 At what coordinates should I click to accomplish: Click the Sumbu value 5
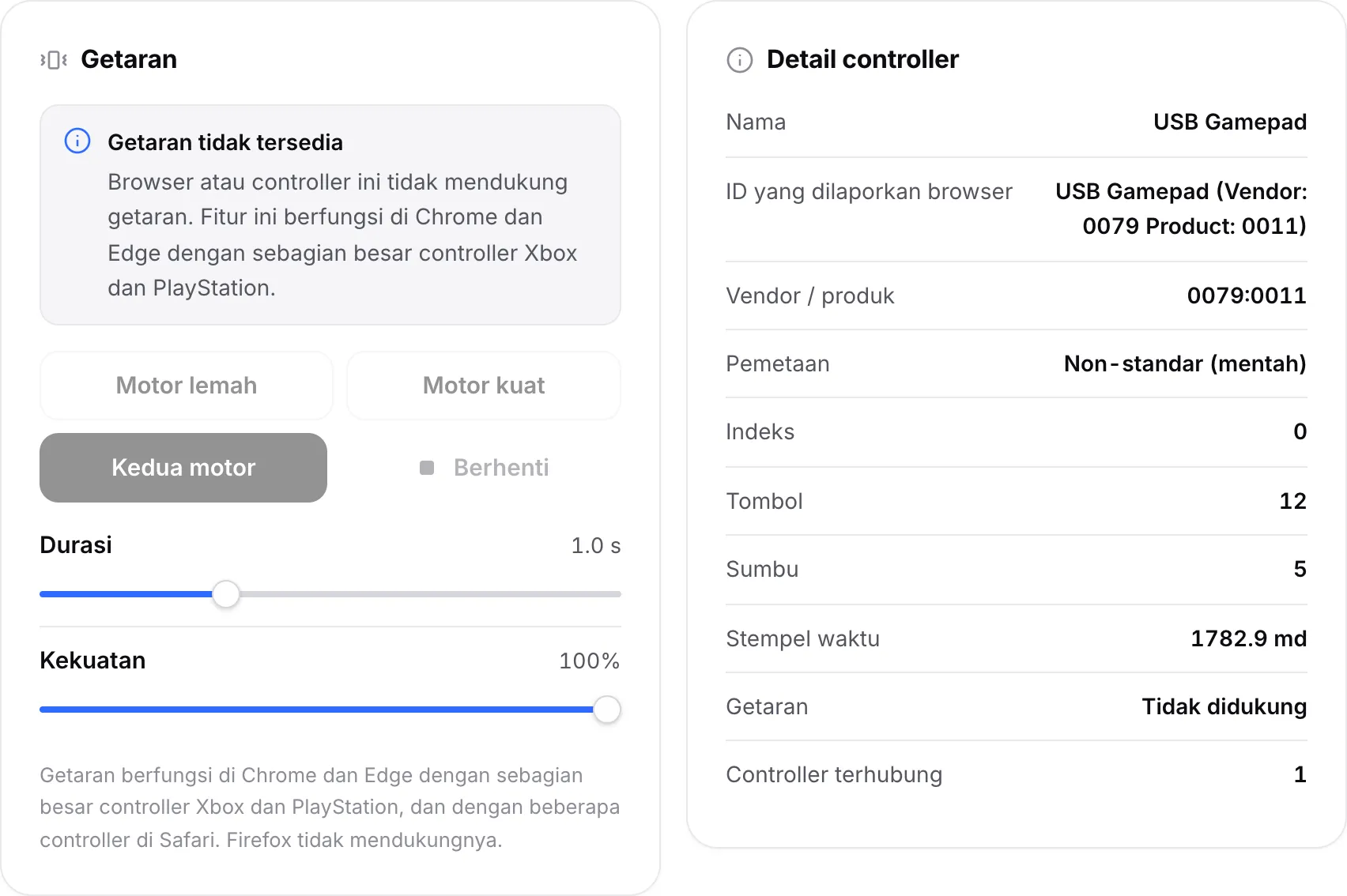[1300, 569]
